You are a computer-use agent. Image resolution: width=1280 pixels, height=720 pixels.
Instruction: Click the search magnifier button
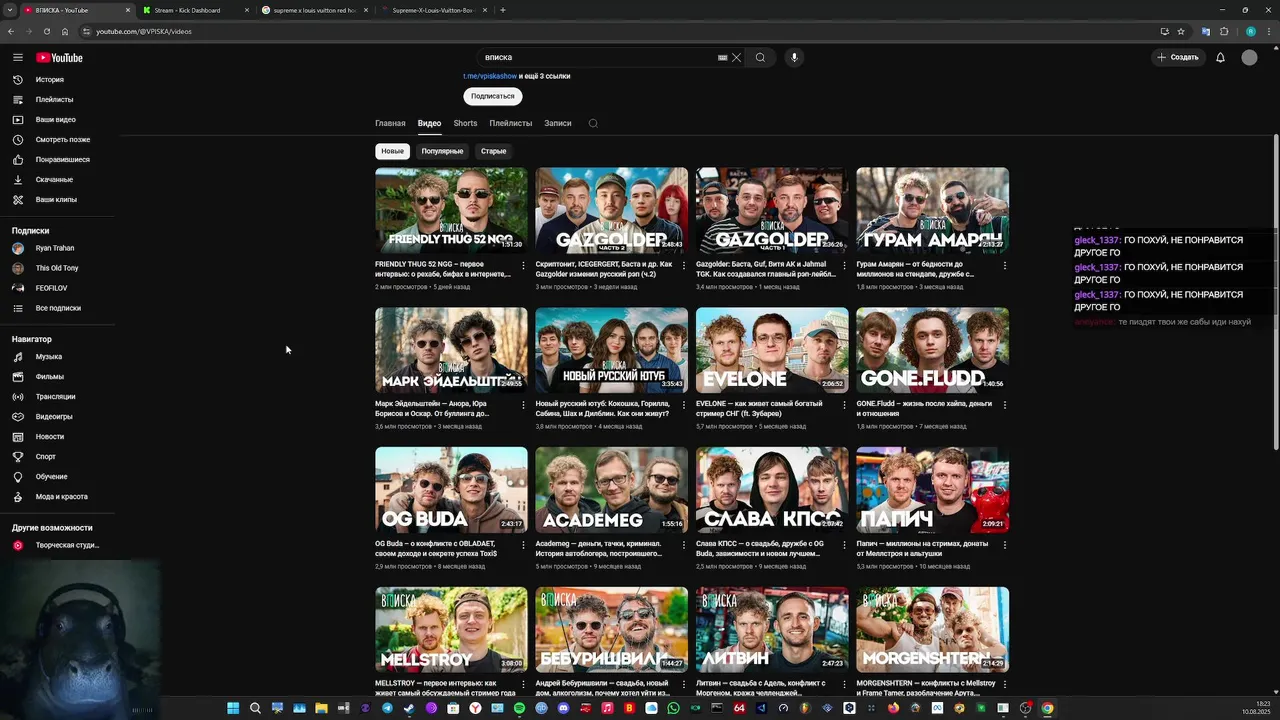pos(760,58)
